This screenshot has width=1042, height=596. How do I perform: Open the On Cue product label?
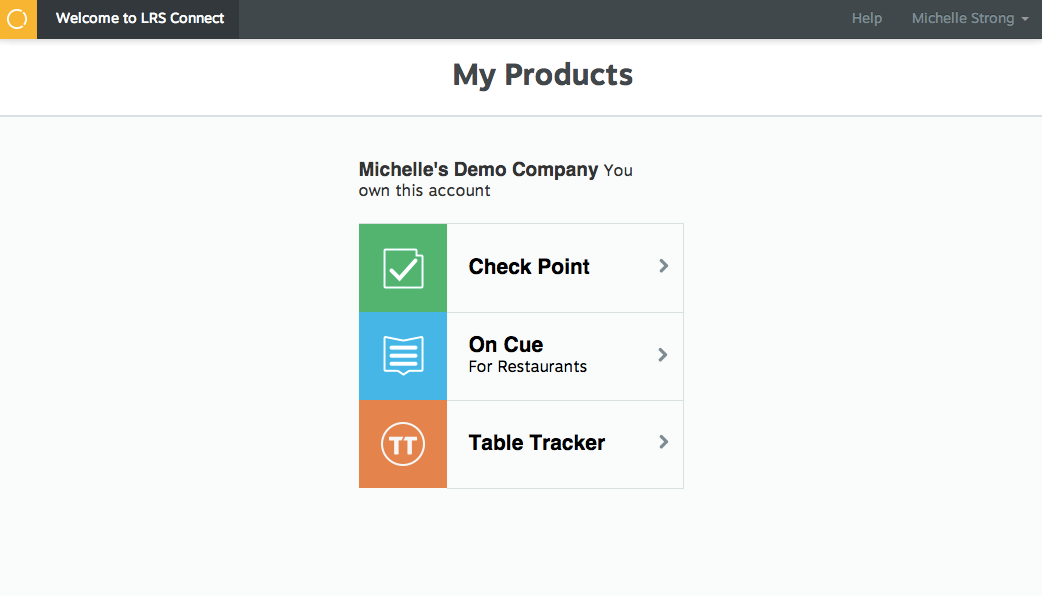(x=506, y=344)
